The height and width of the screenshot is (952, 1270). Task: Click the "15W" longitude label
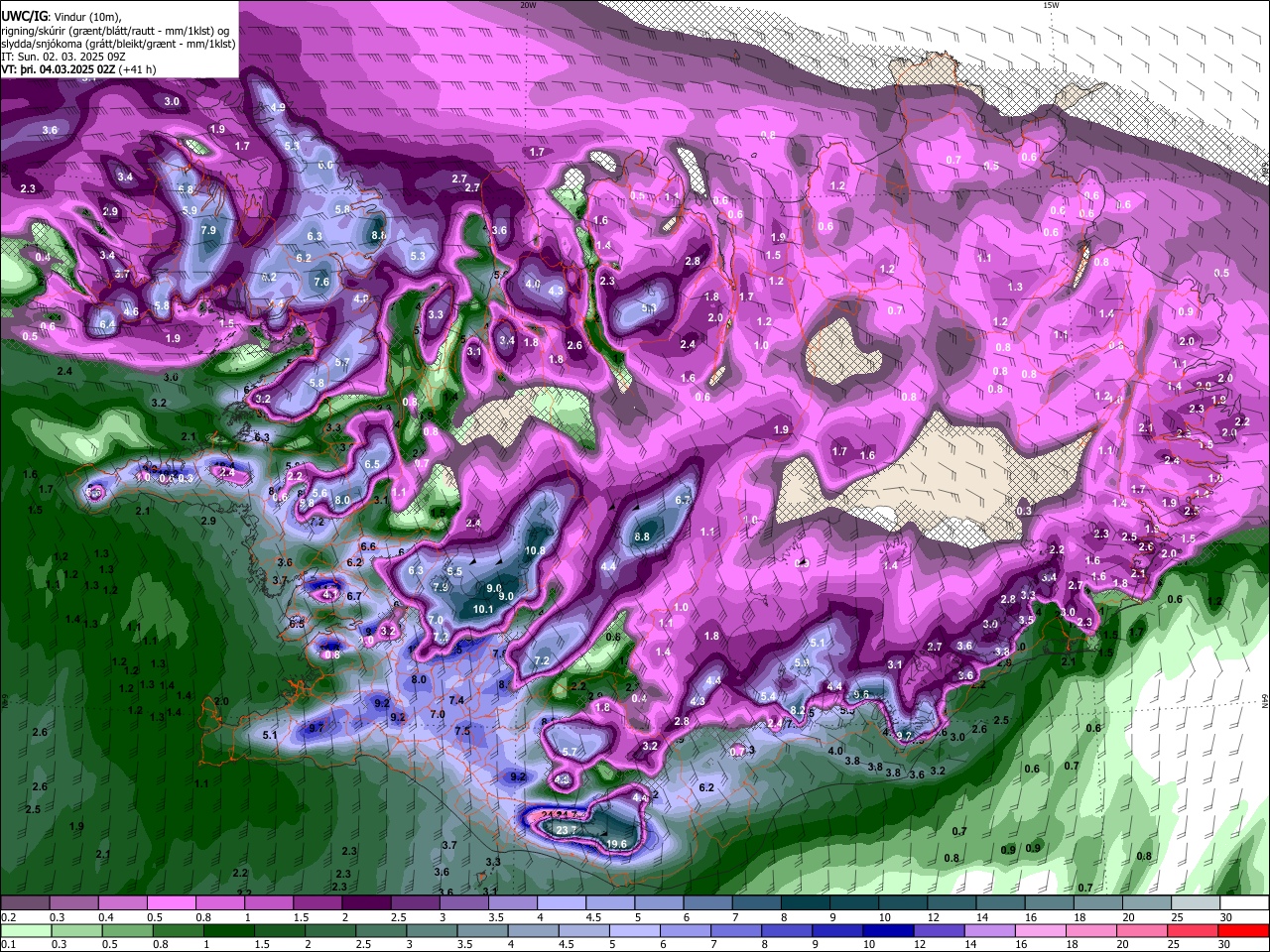tap(1050, 5)
